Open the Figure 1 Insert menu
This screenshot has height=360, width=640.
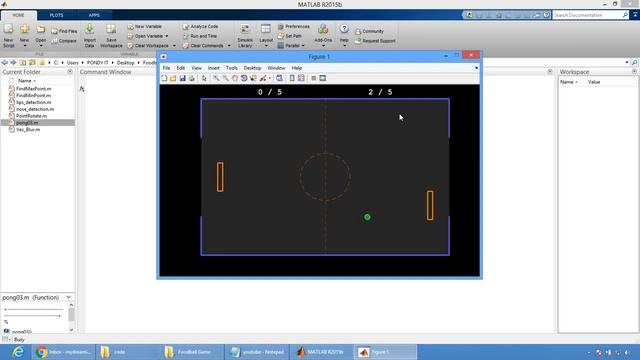213,68
